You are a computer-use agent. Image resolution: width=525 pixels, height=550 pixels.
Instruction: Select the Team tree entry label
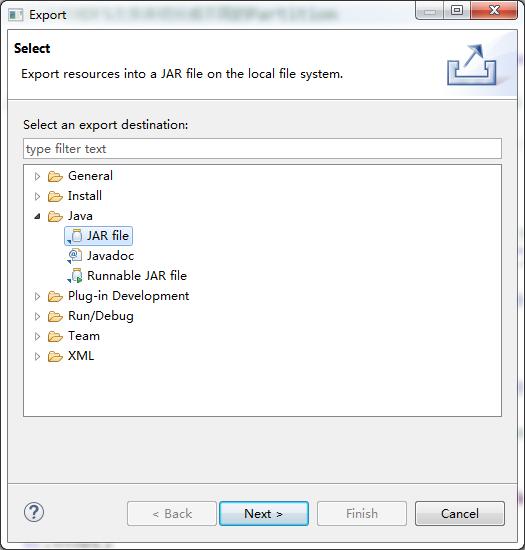click(x=84, y=336)
